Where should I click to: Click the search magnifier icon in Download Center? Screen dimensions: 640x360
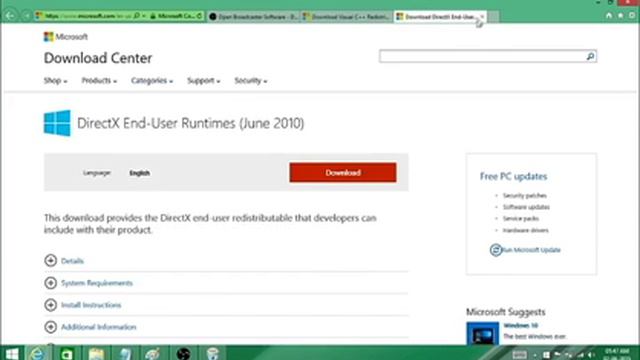click(x=590, y=56)
